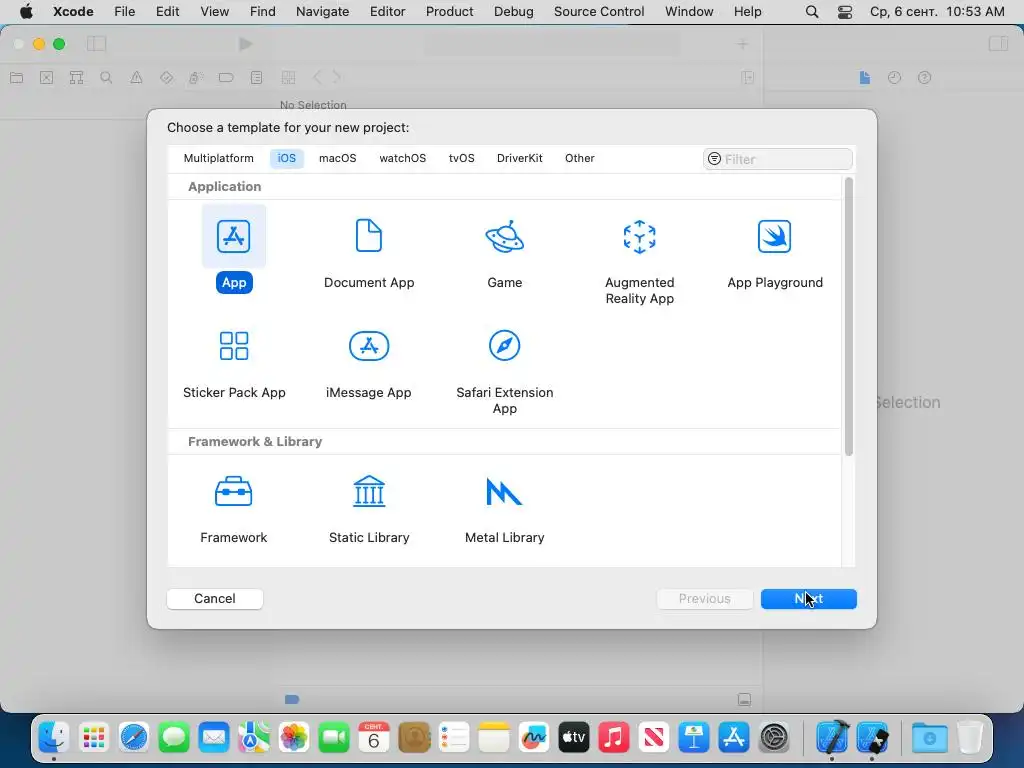The height and width of the screenshot is (768, 1024).
Task: Open the Navigate menu
Action: pos(323,12)
